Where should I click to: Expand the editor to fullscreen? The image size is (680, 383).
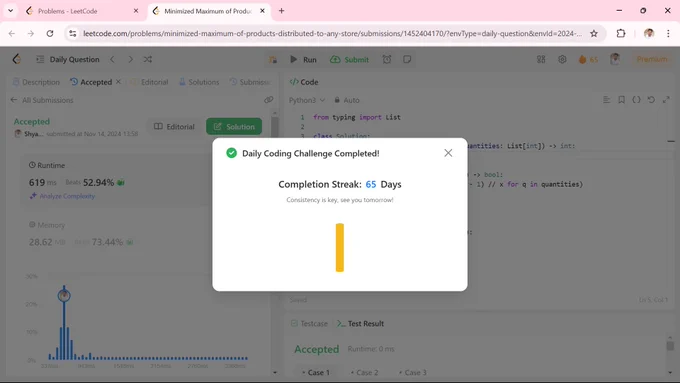point(666,100)
